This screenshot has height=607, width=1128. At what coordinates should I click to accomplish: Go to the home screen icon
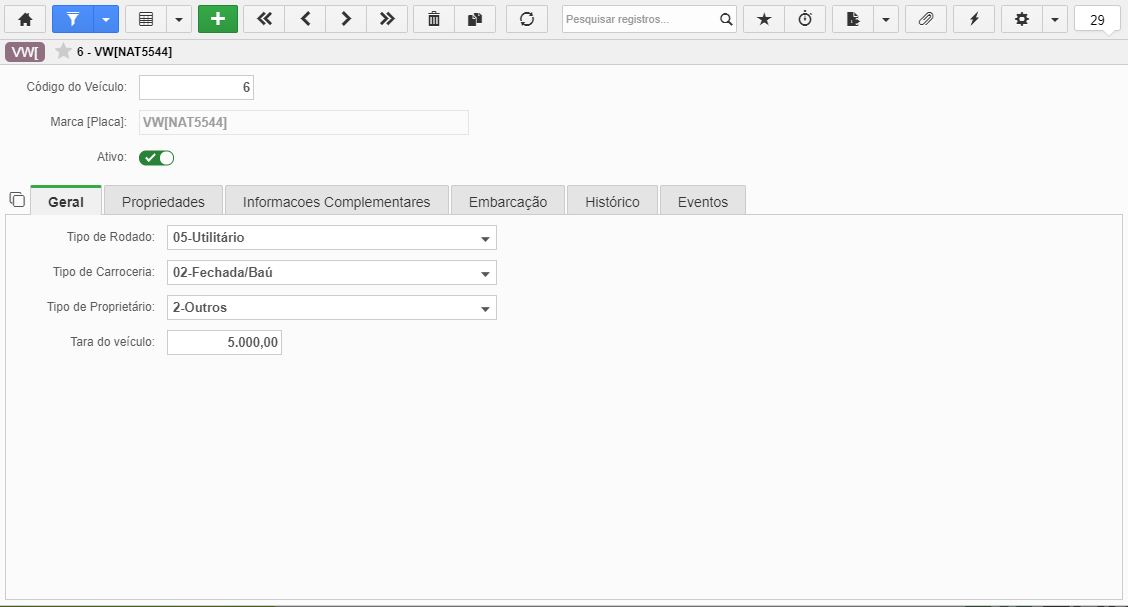click(x=25, y=19)
